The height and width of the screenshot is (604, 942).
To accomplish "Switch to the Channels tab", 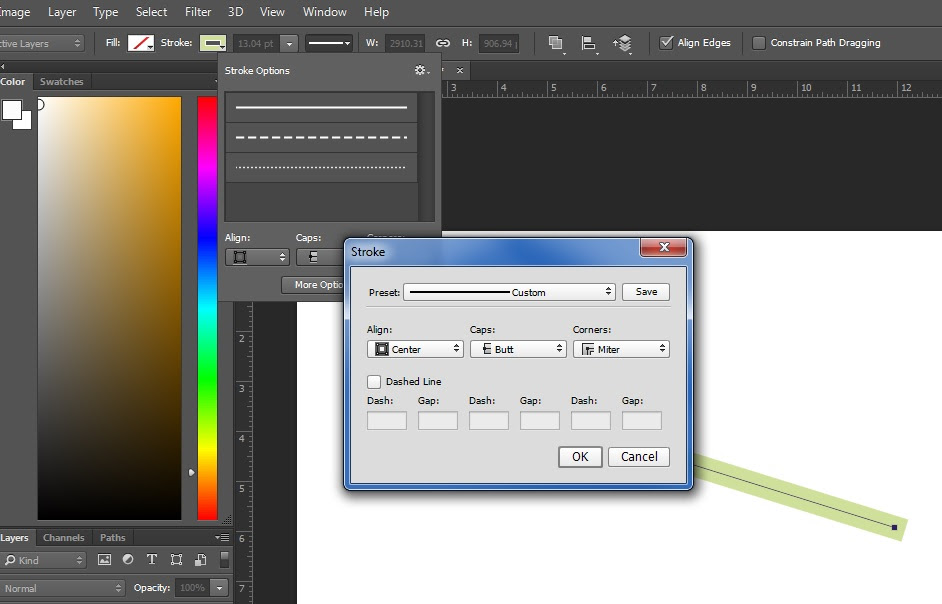I will coord(63,538).
